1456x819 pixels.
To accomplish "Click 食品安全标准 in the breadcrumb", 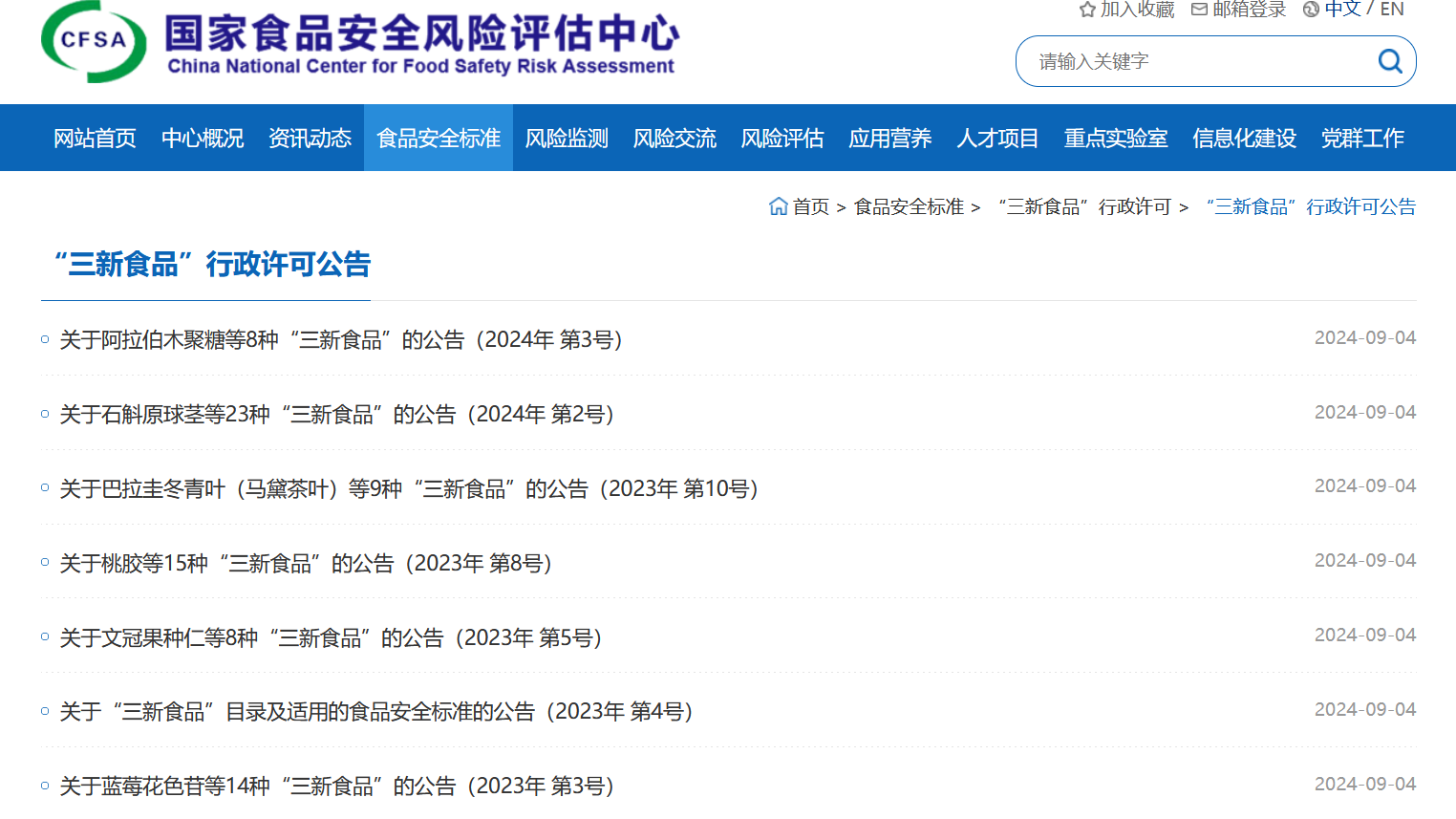I will point(908,207).
